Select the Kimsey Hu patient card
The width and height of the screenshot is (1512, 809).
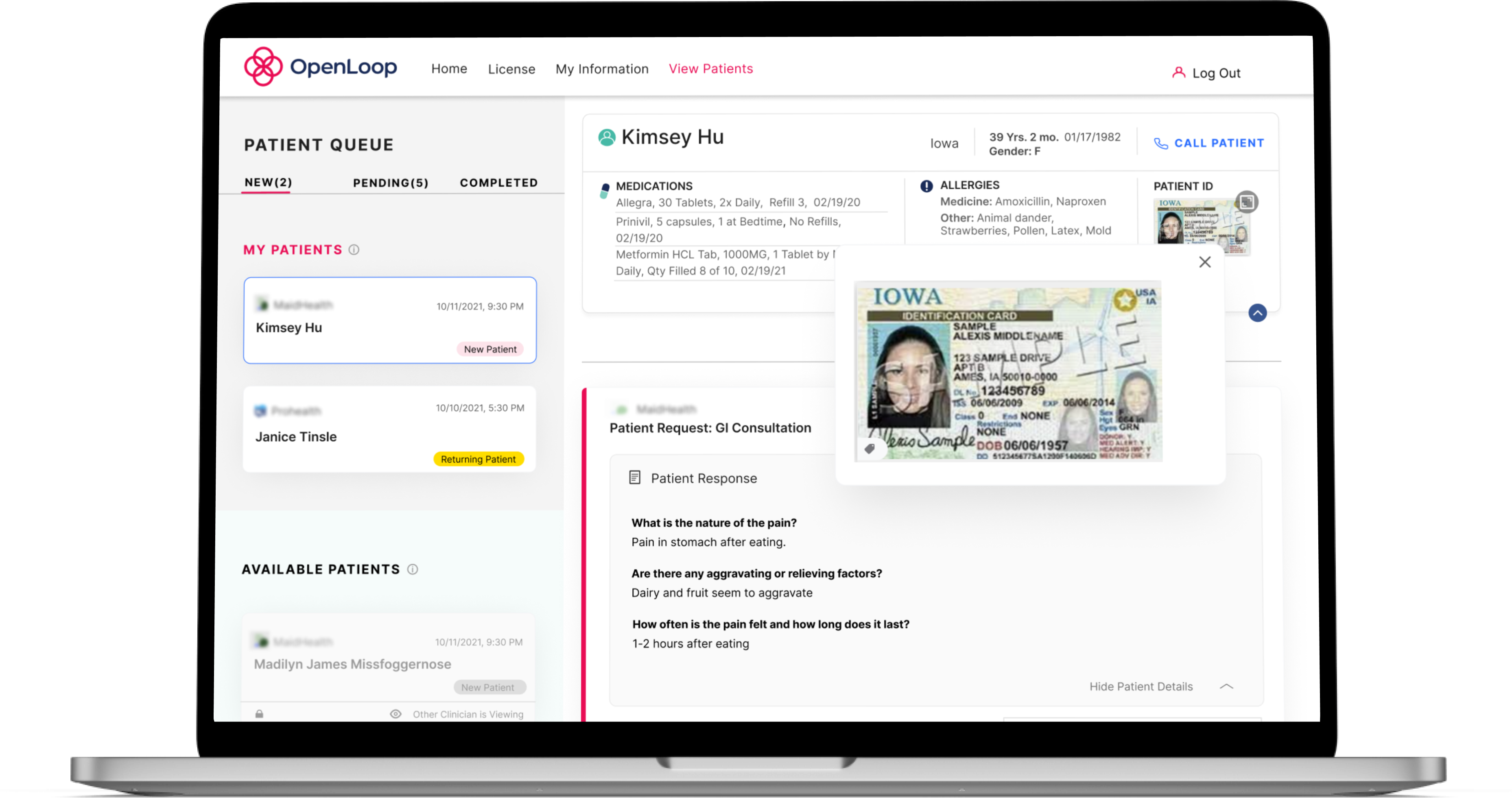(390, 321)
